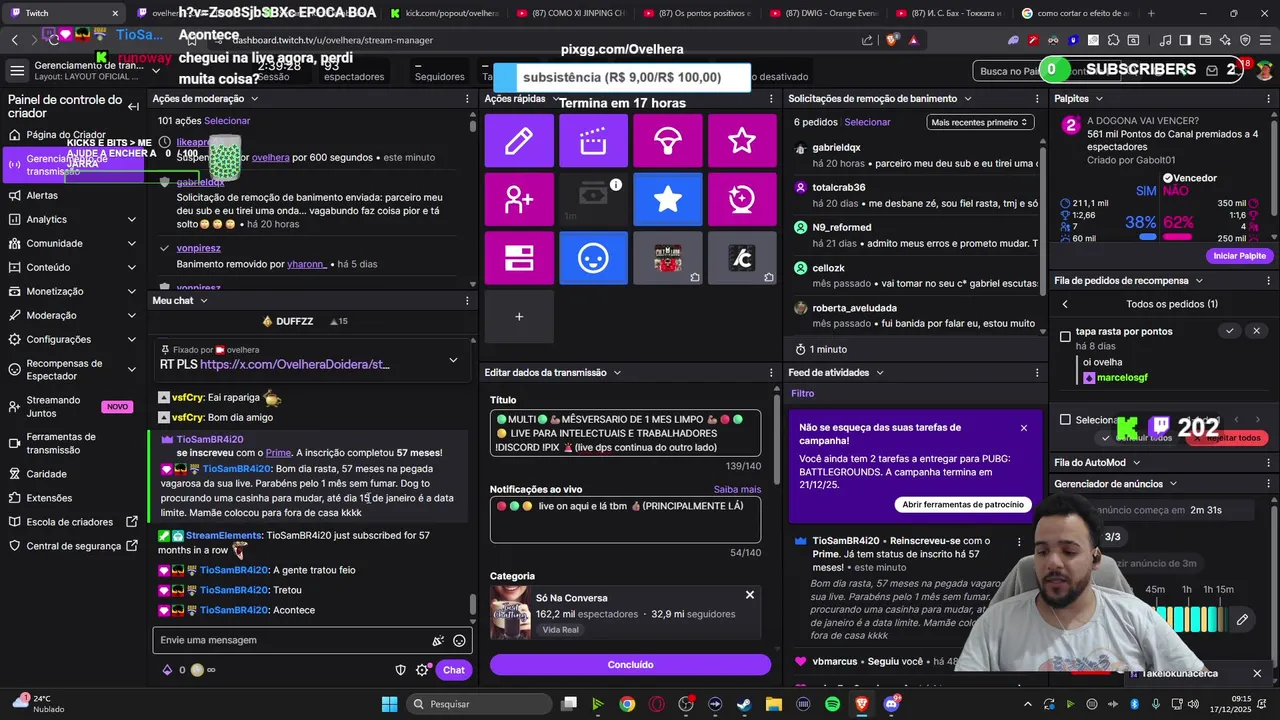Click the crystal ball prediction quick action tile

pos(742,200)
